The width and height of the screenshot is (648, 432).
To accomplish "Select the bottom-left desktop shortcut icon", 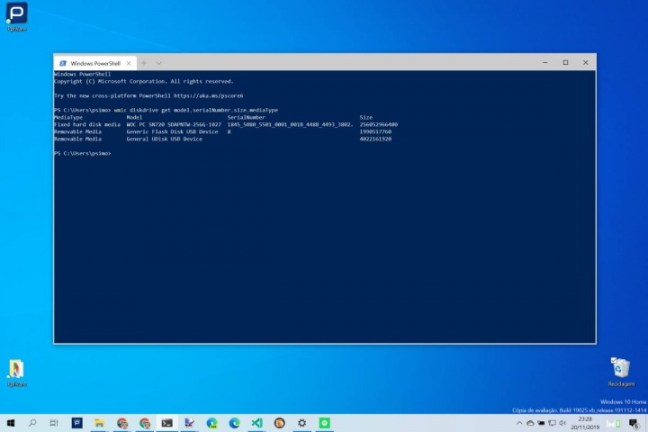I will (x=16, y=371).
